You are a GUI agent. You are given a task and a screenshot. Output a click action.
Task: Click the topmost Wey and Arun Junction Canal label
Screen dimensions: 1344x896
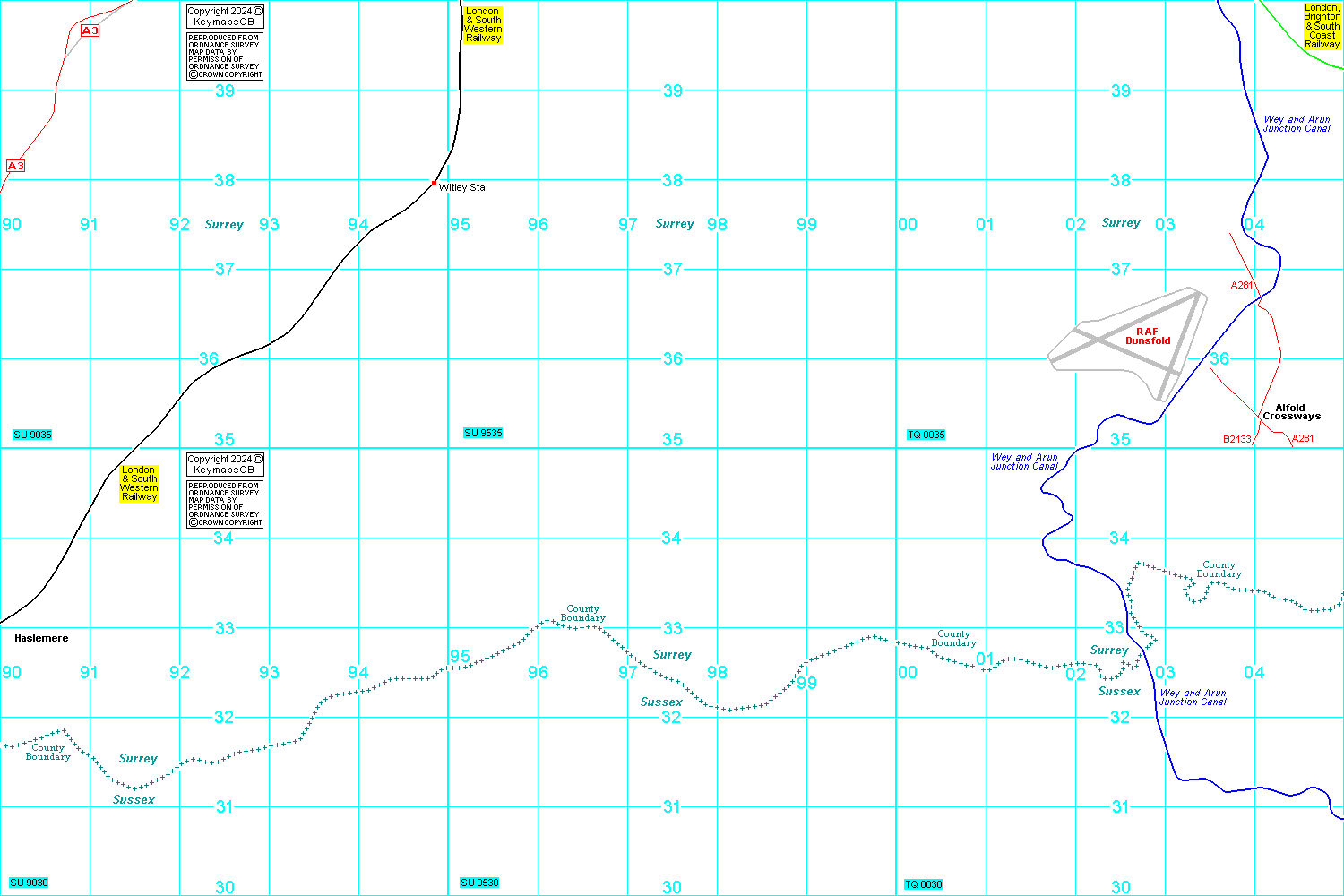tap(1297, 124)
